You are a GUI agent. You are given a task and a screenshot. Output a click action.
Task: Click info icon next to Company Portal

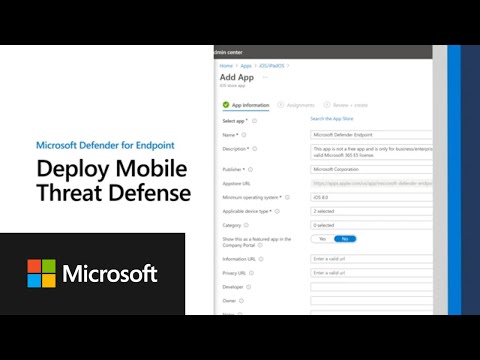(260, 245)
